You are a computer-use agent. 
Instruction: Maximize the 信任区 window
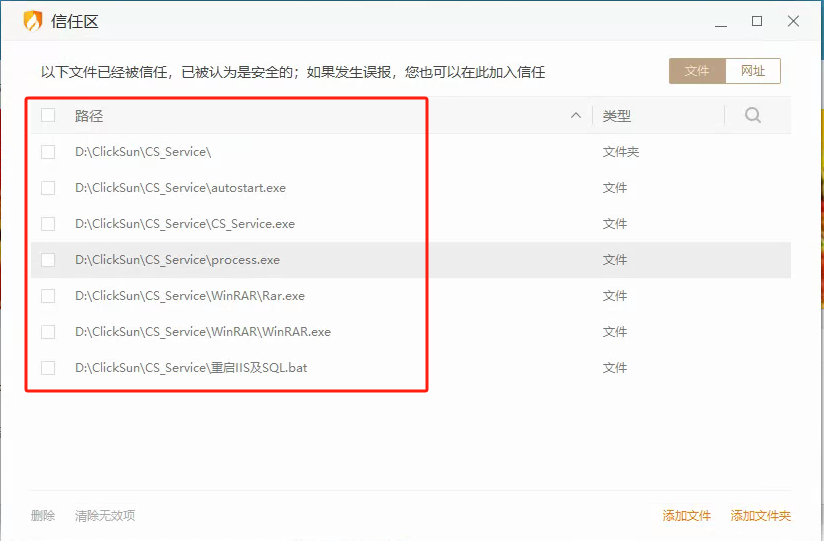[x=757, y=21]
